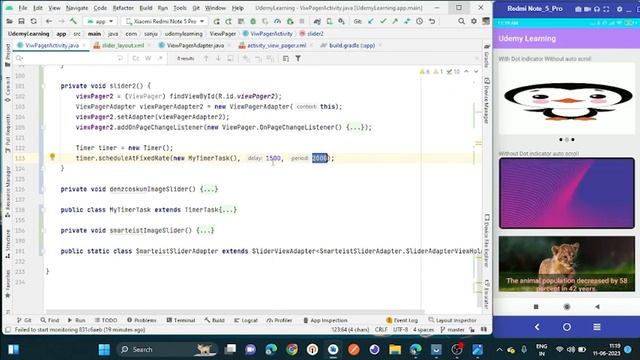The width and height of the screenshot is (640, 360).
Task: Click inside the editor search input field
Action: pos(69,58)
